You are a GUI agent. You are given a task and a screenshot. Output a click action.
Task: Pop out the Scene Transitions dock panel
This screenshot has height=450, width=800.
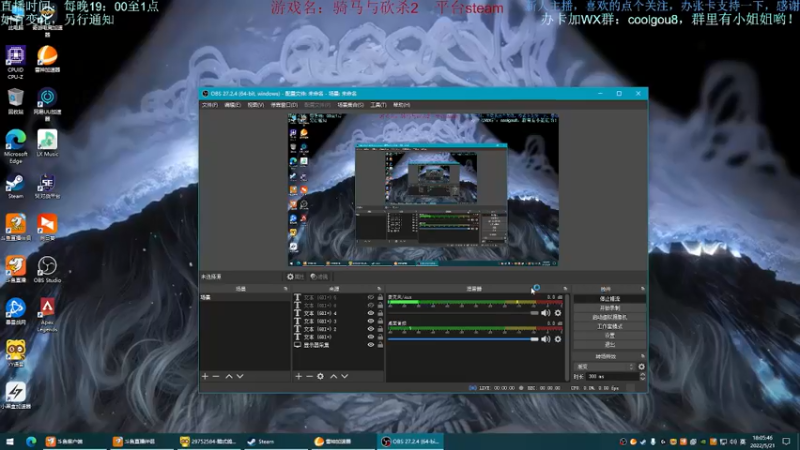pos(642,356)
